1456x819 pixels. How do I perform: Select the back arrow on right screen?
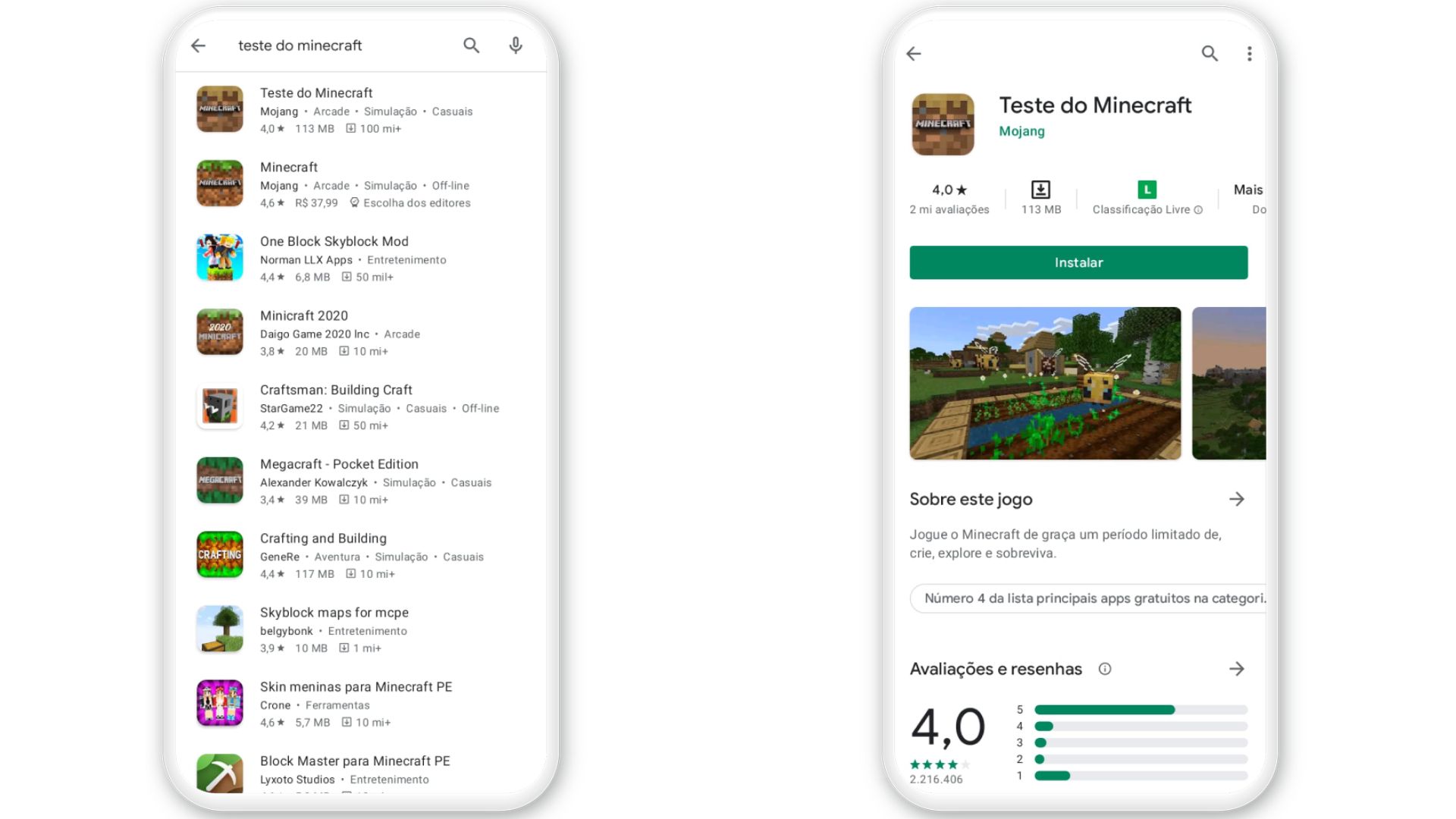914,54
